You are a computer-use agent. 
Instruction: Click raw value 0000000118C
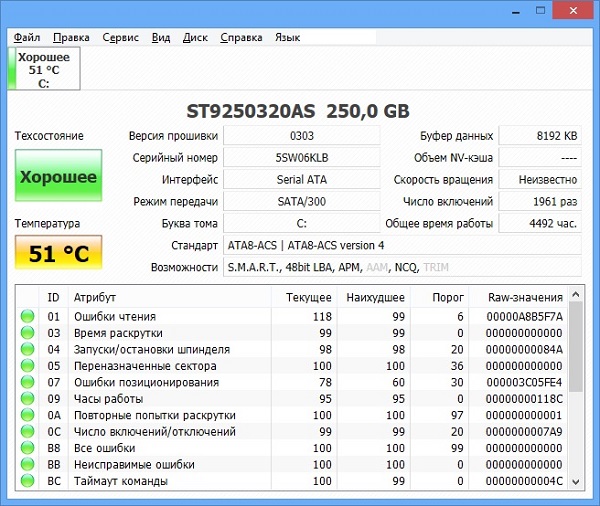tap(524, 399)
